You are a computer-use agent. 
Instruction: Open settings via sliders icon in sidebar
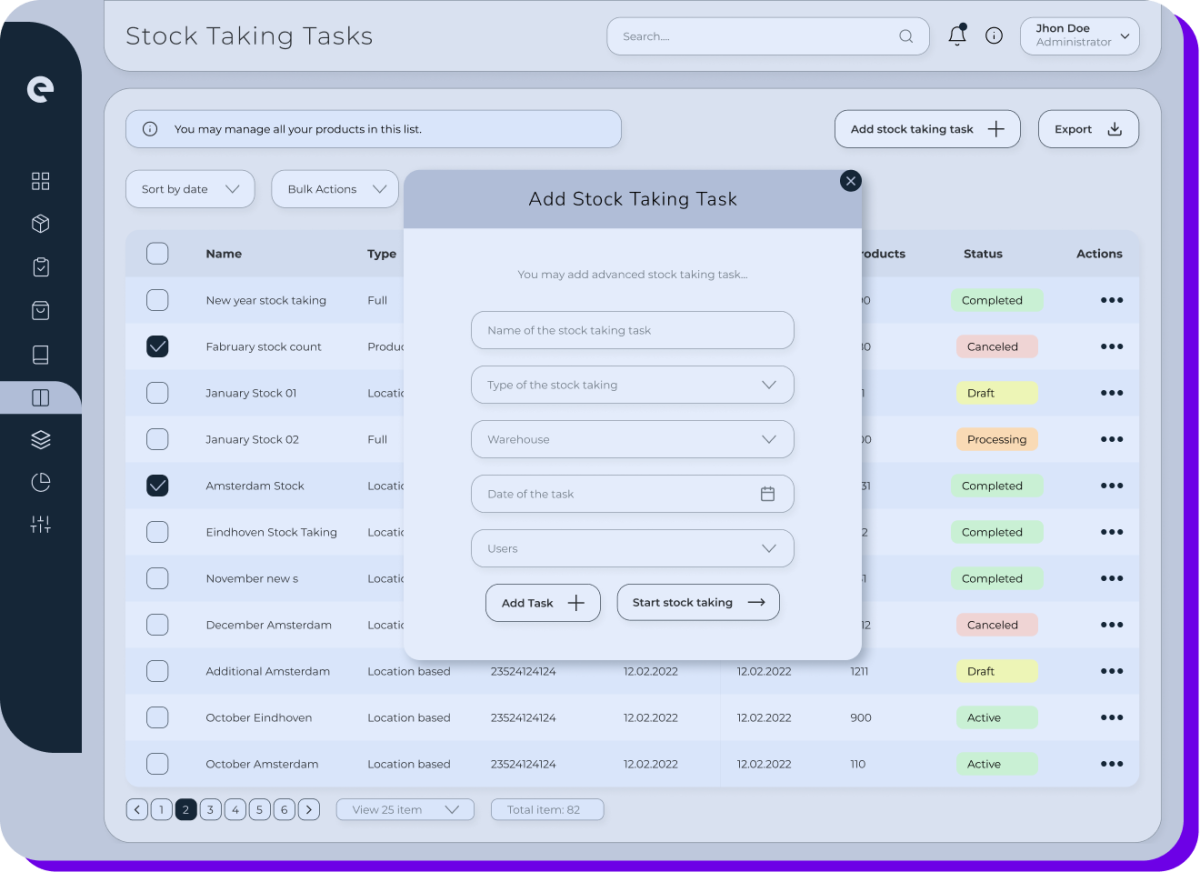pyautogui.click(x=40, y=524)
